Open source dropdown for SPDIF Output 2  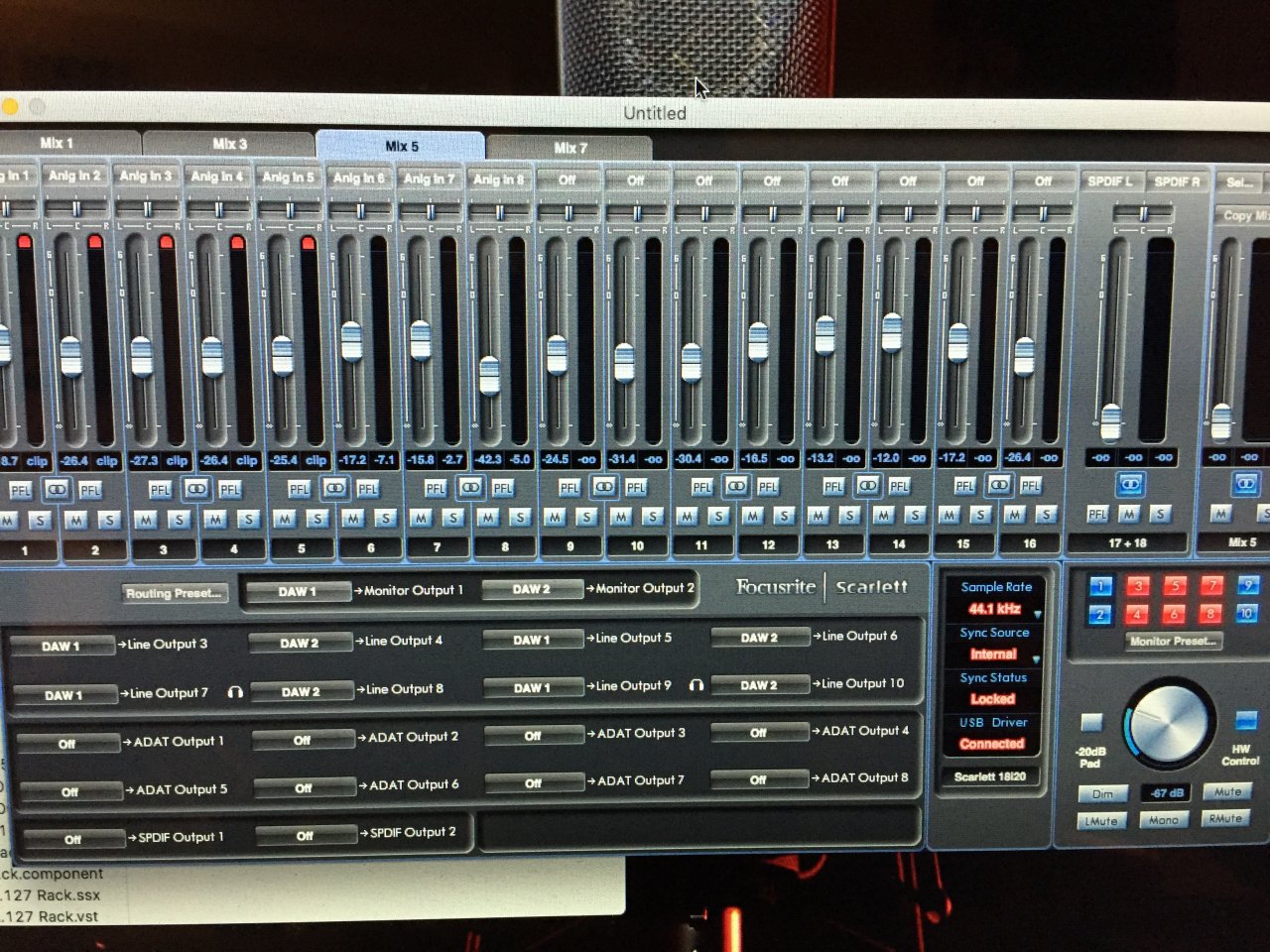tap(305, 836)
